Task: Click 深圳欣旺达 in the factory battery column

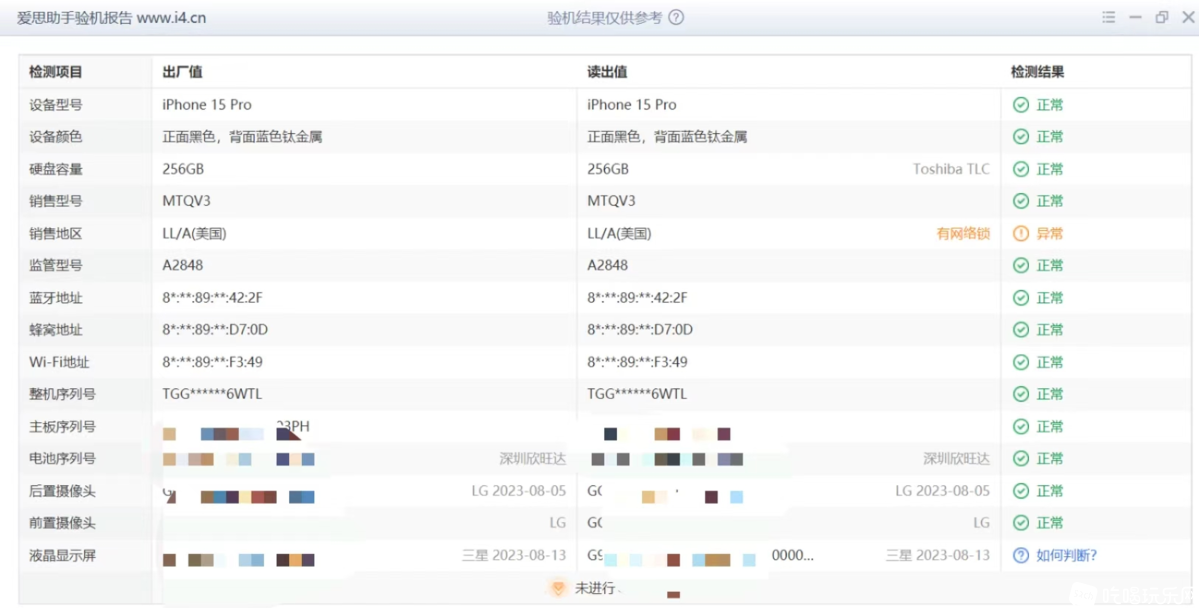Action: point(533,459)
